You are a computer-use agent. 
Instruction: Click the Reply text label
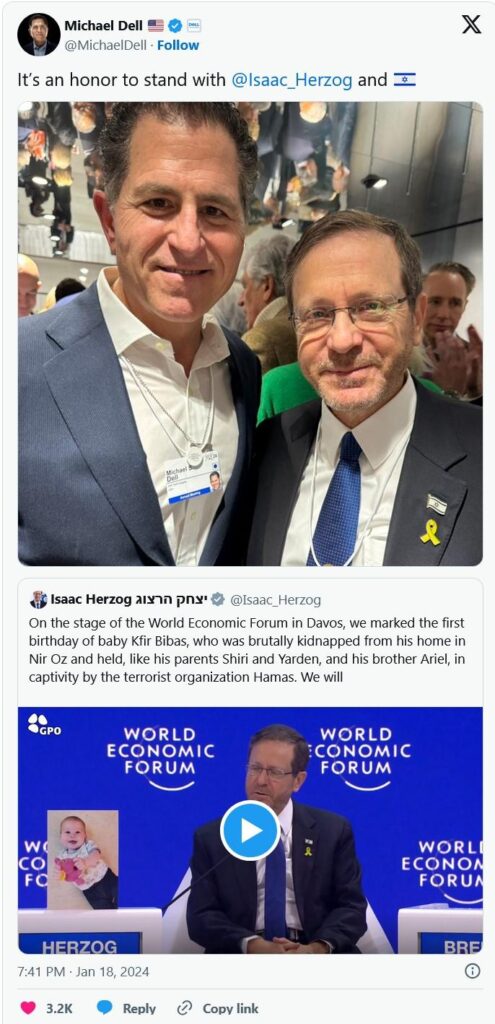140,1008
